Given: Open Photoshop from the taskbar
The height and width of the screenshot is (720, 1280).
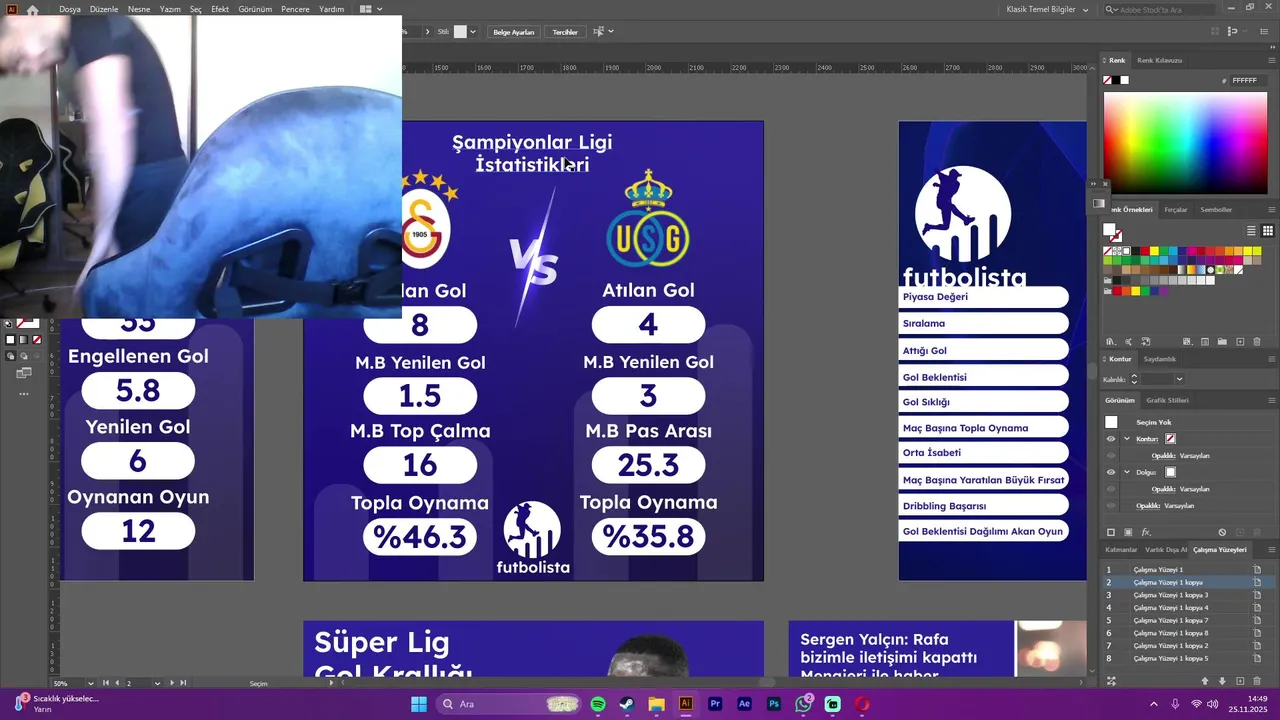Looking at the screenshot, I should pyautogui.click(x=774, y=704).
